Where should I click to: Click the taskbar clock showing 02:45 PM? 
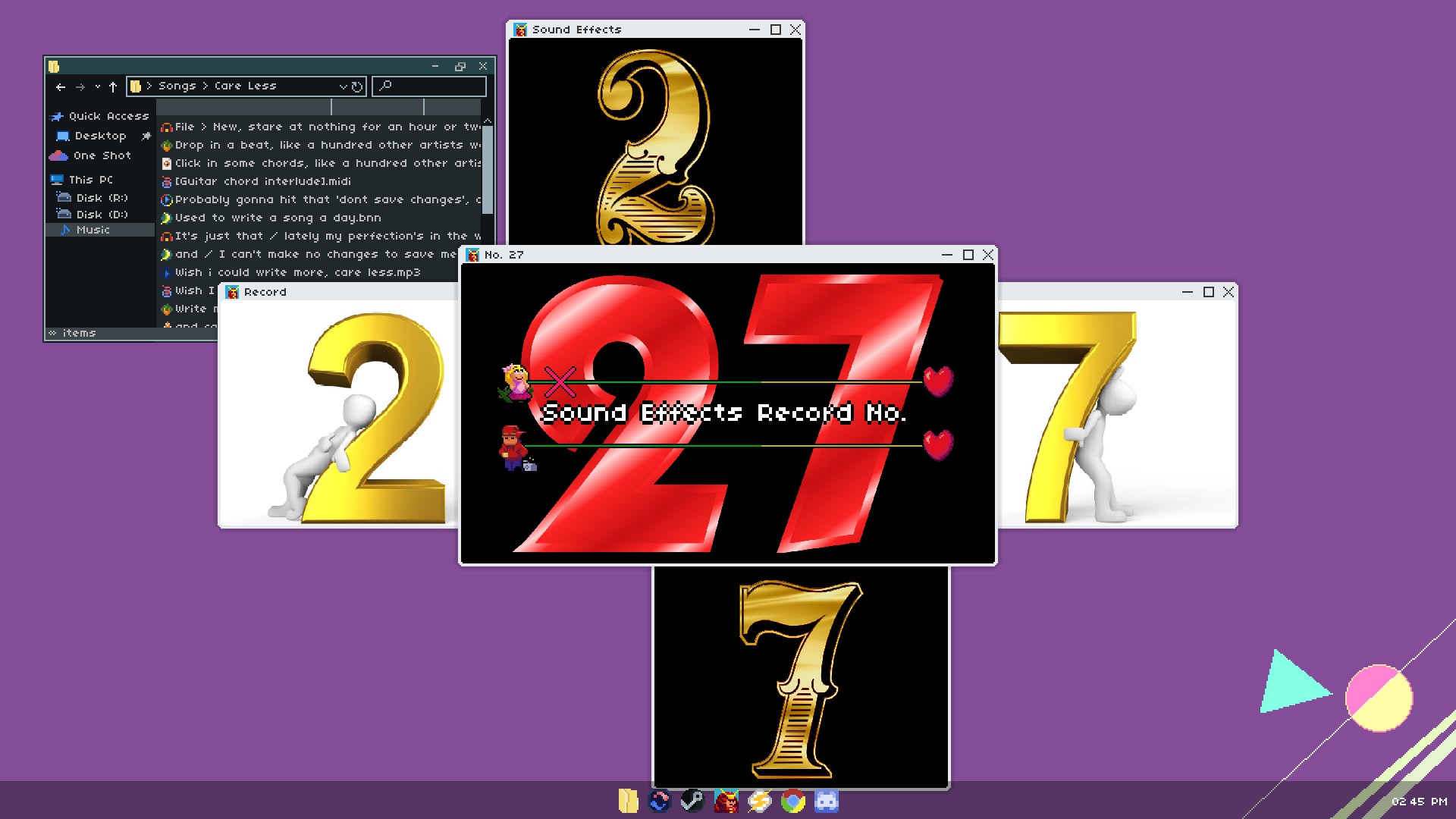[x=1419, y=802]
